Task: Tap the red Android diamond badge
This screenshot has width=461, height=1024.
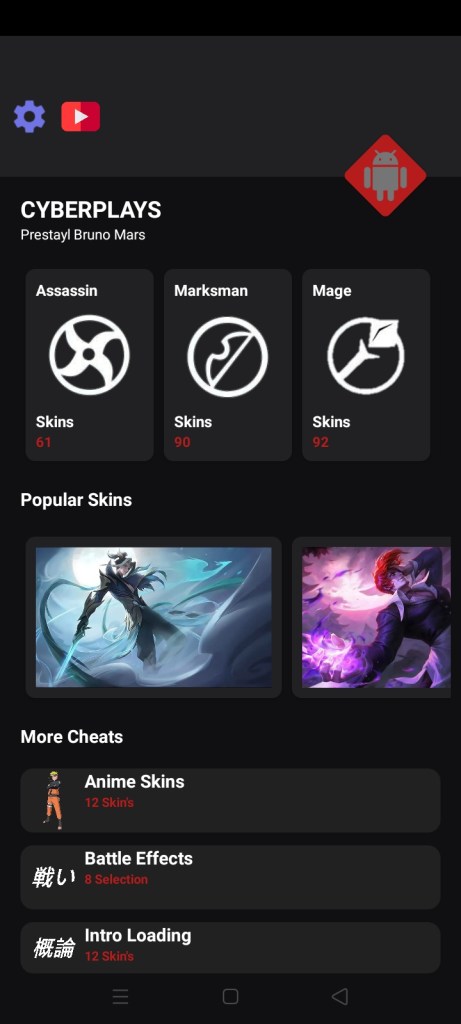Action: (385, 176)
